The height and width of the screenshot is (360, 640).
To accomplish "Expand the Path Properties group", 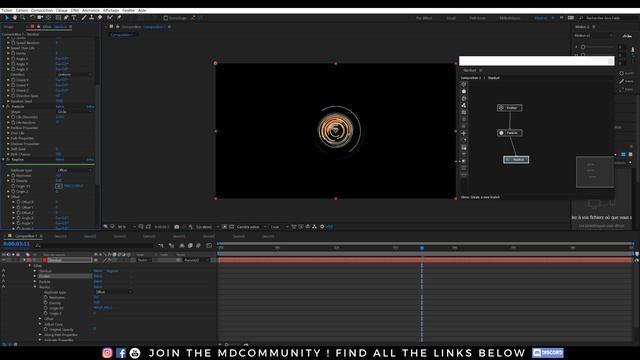I will coord(8,138).
